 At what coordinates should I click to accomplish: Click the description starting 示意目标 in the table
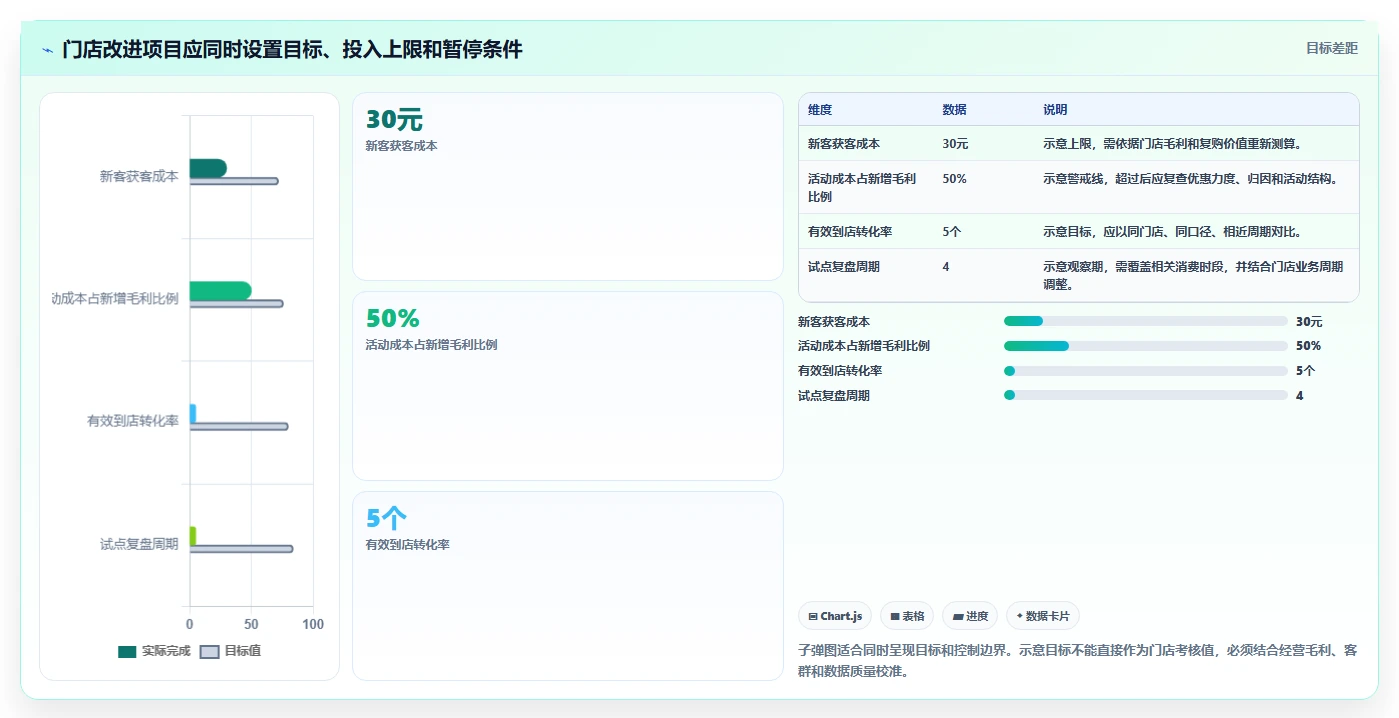(1172, 232)
